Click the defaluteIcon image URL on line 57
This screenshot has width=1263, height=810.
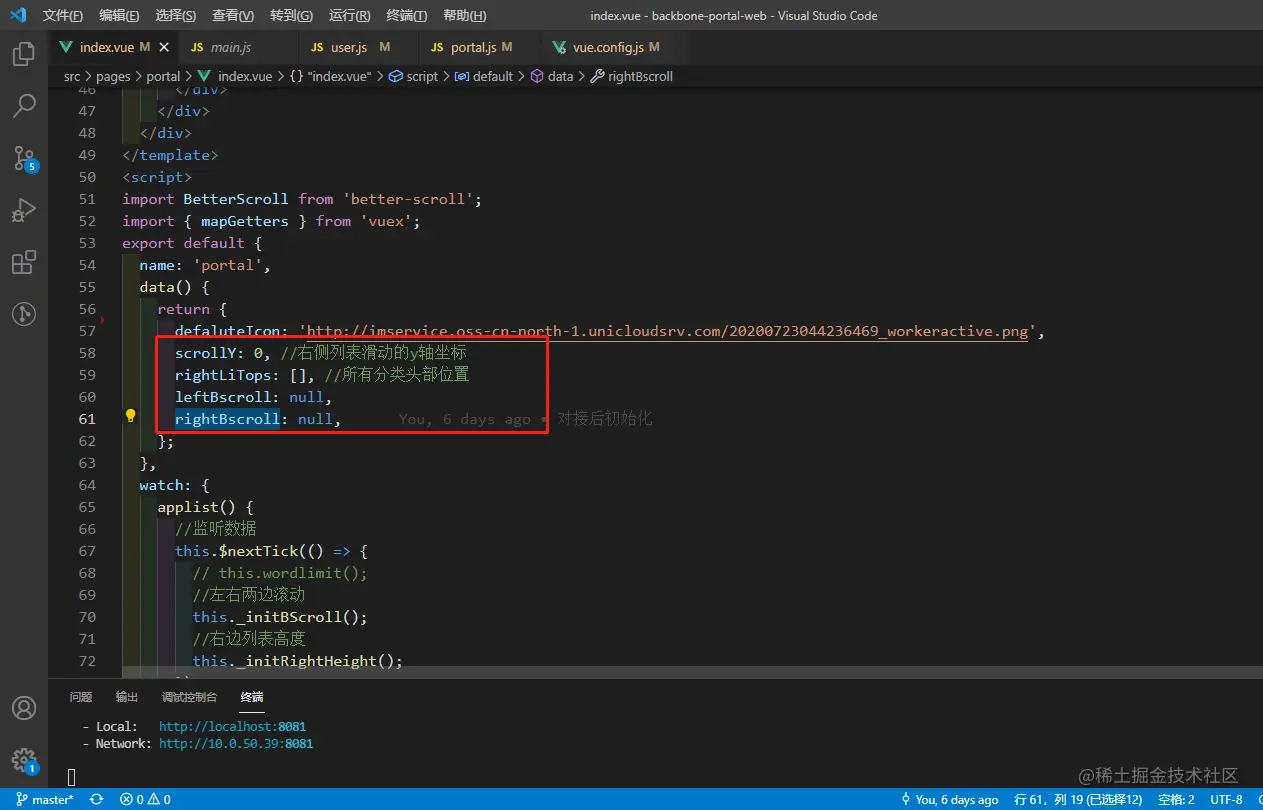click(x=667, y=331)
